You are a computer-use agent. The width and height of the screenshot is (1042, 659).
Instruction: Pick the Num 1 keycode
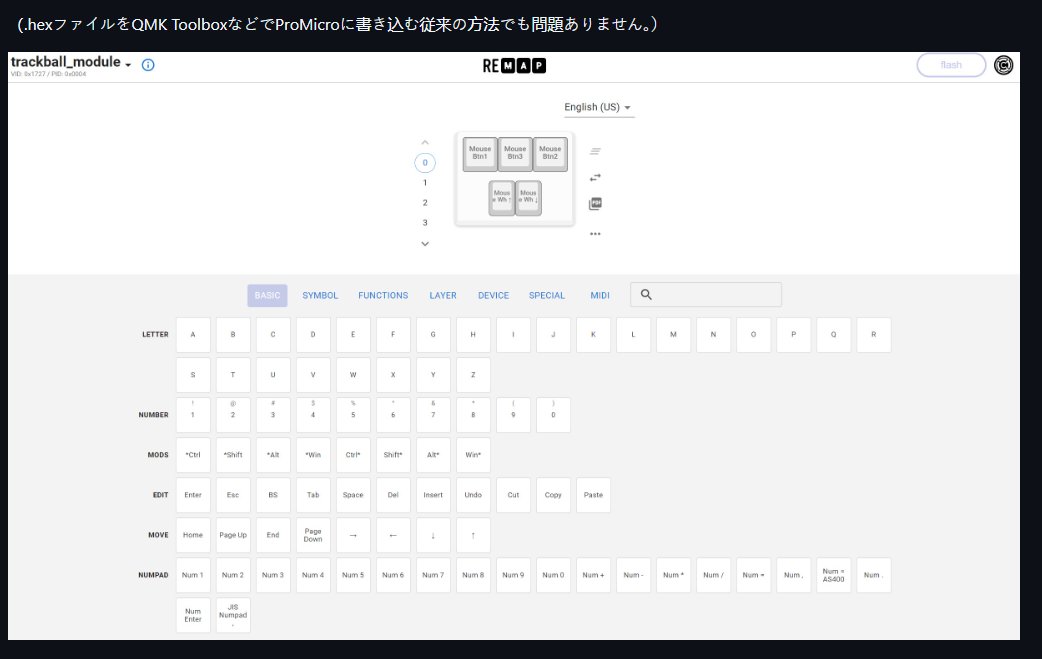click(193, 575)
